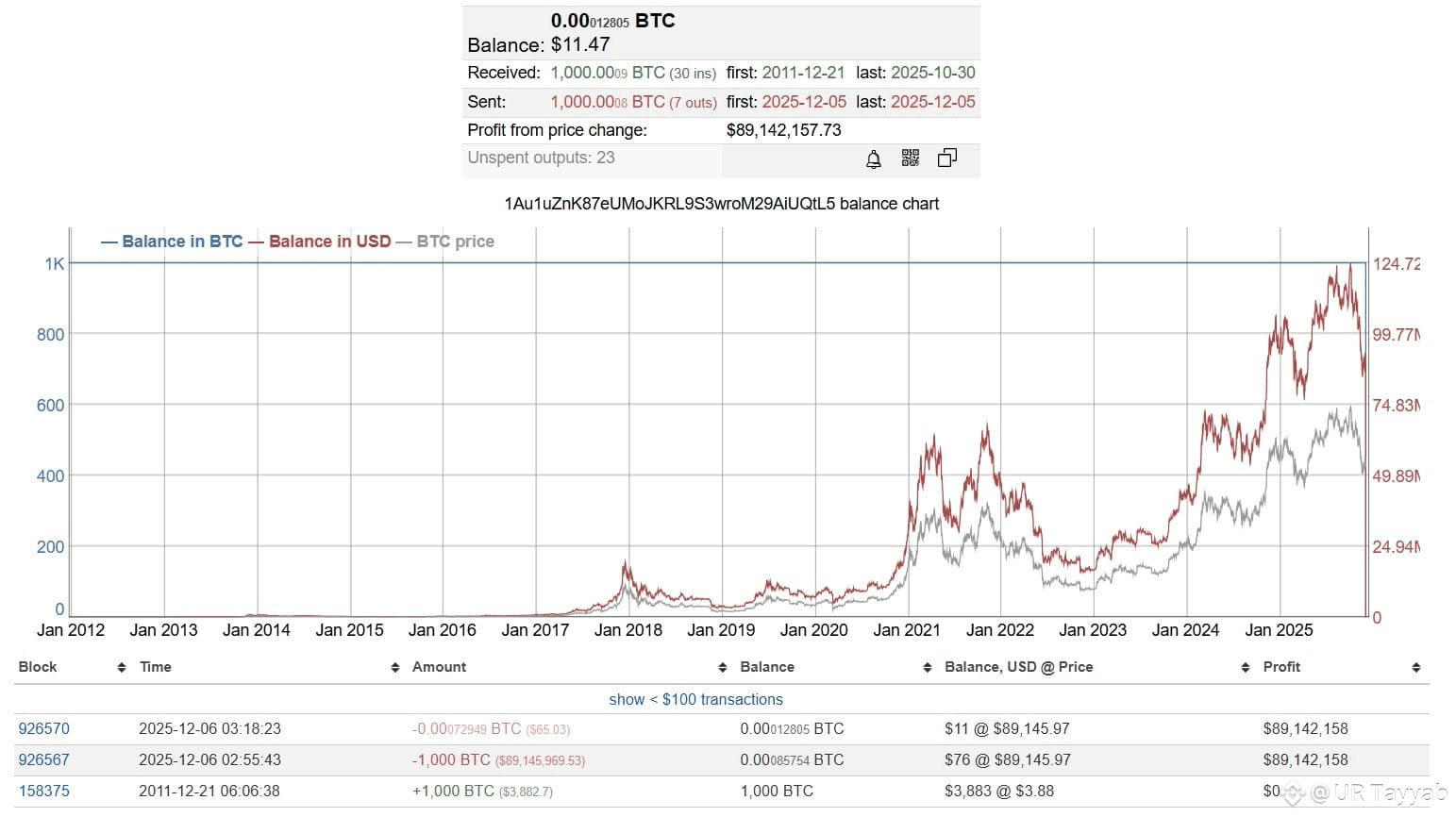
Task: Click the $76 @ $89,145.97 cell
Action: coord(1008,759)
